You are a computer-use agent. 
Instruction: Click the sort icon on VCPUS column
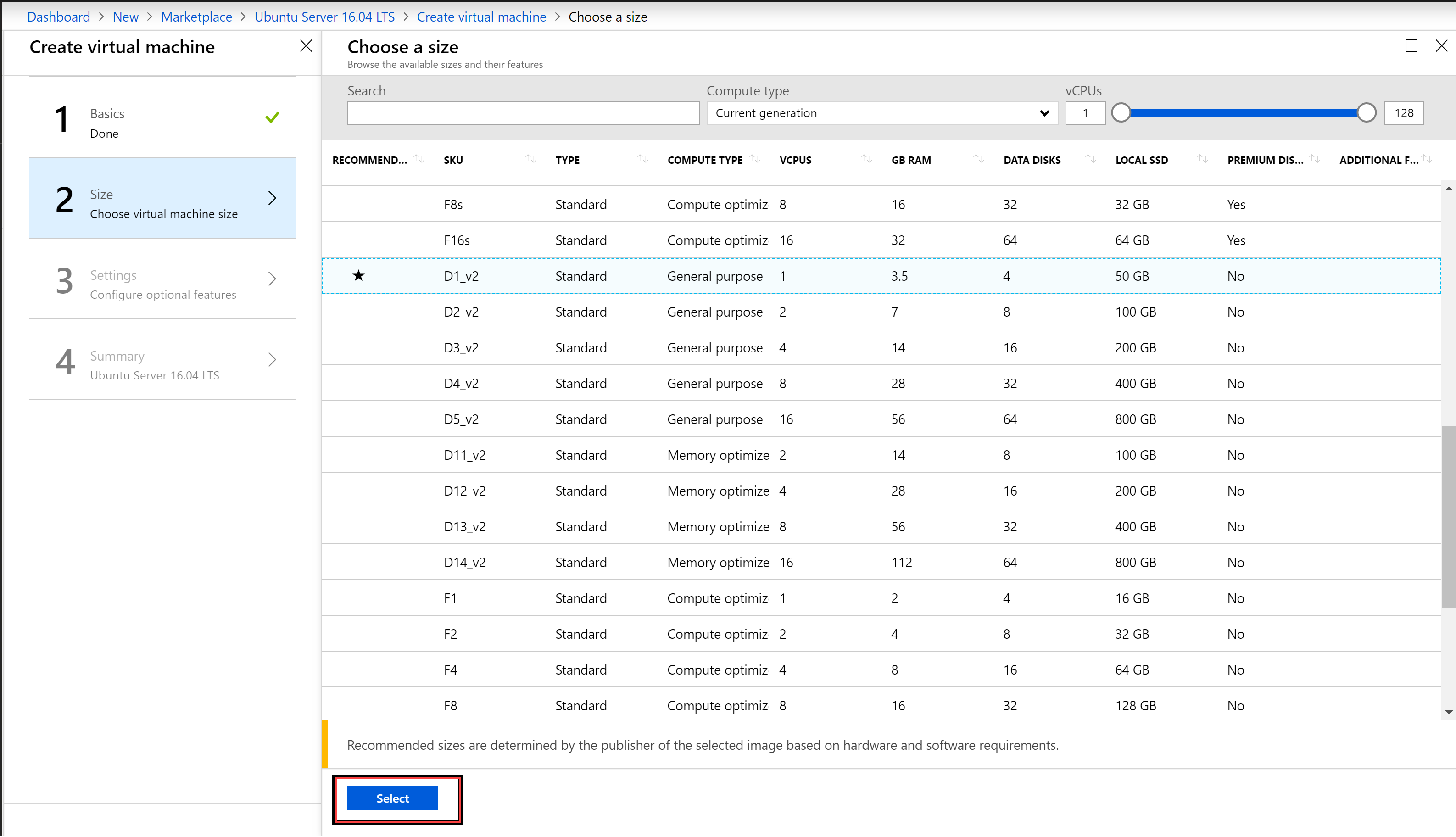pos(864,161)
